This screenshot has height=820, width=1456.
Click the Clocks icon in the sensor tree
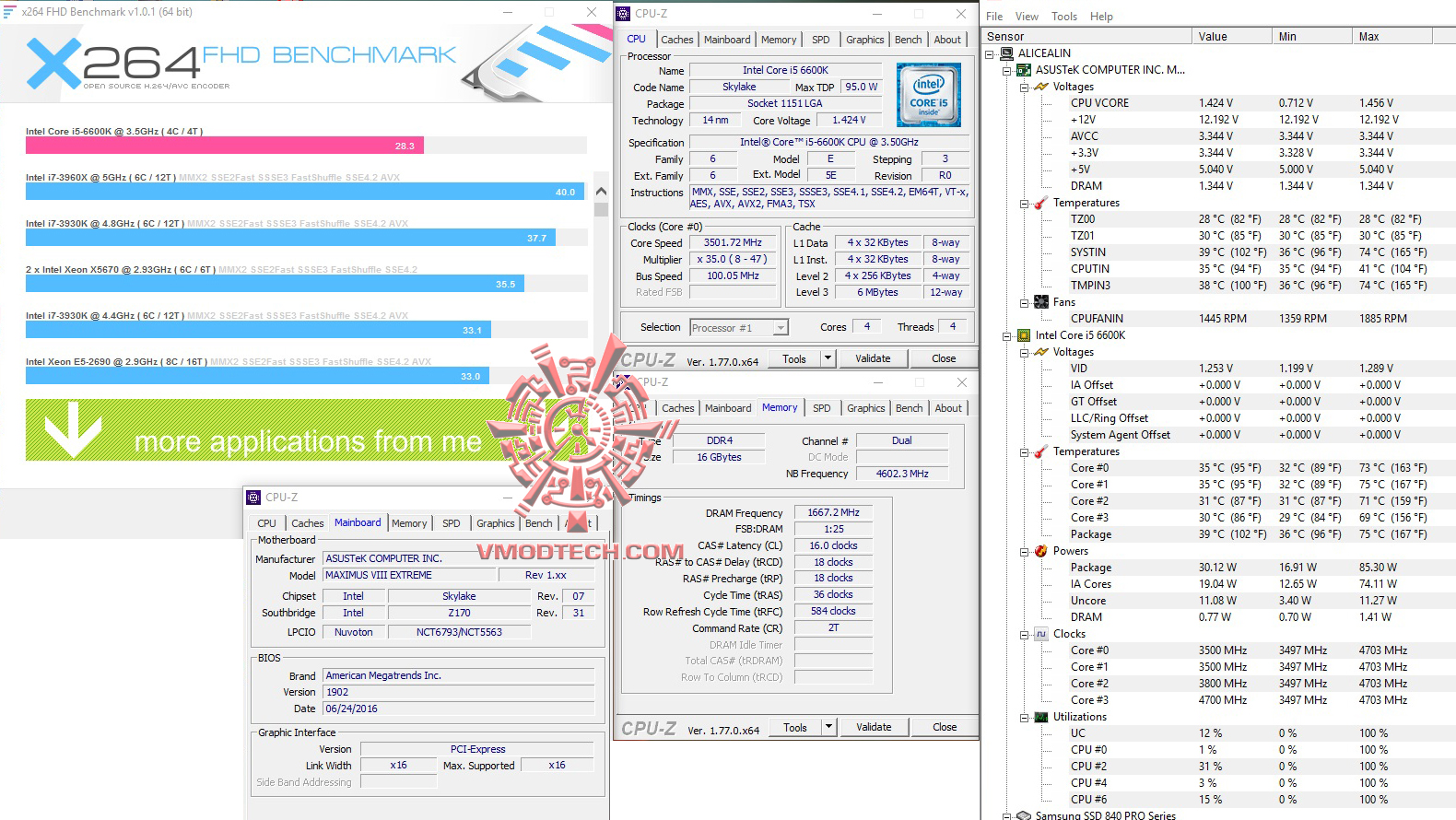[1041, 634]
